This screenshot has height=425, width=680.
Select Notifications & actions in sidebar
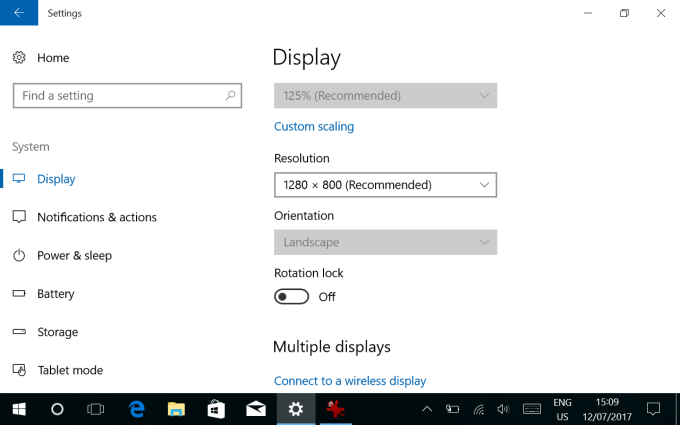[96, 217]
